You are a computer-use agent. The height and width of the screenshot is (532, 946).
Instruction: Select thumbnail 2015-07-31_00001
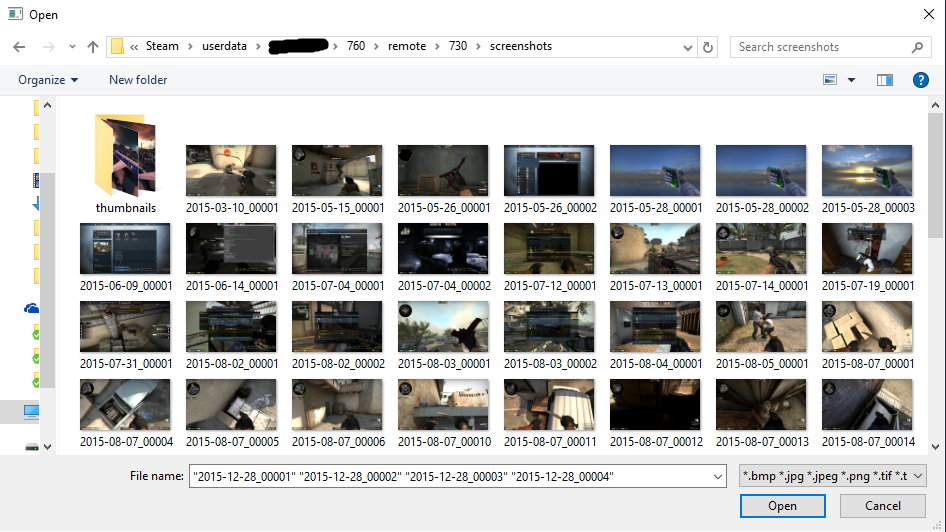tap(125, 326)
